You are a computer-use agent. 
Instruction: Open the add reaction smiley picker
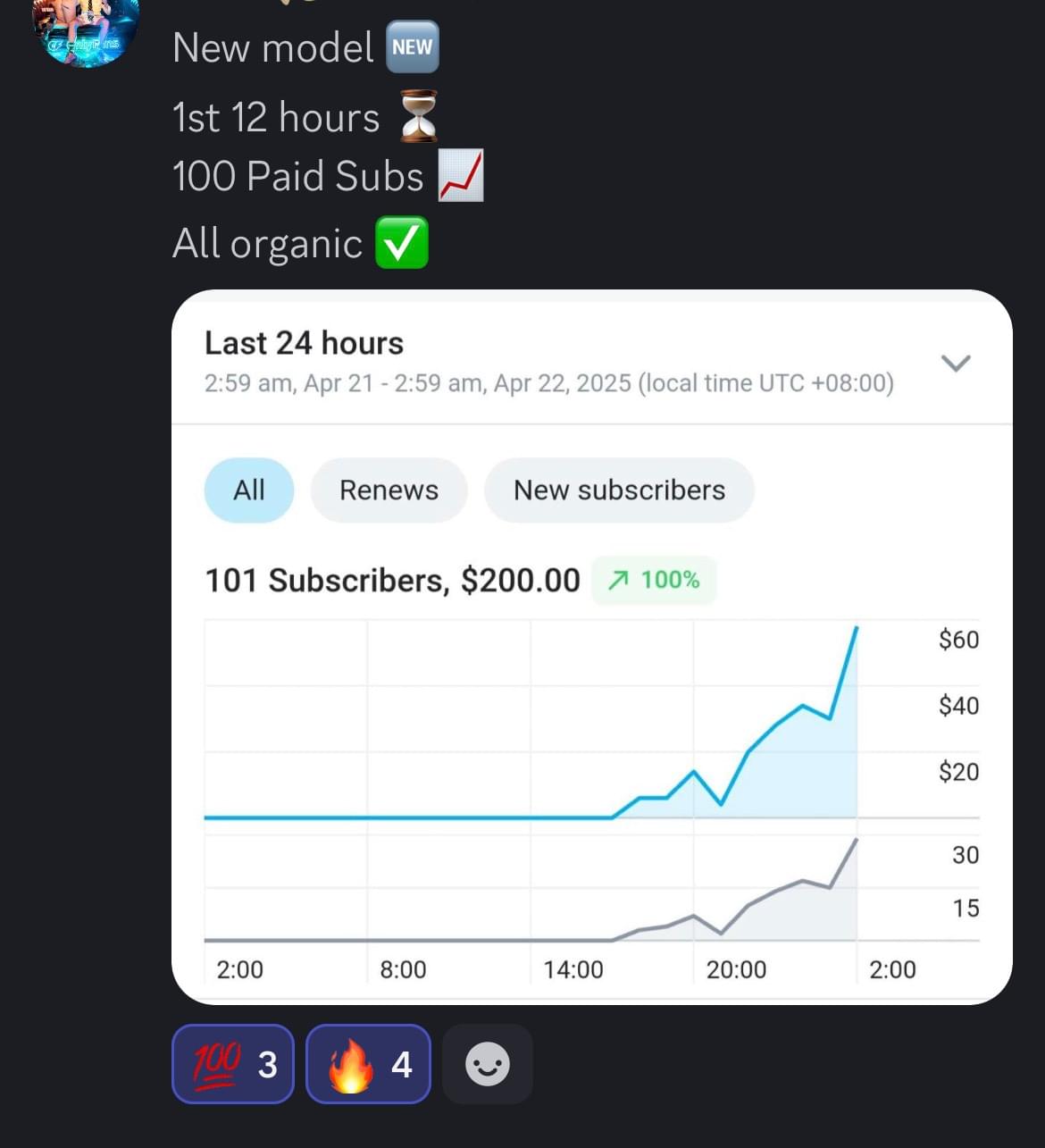pos(488,1064)
